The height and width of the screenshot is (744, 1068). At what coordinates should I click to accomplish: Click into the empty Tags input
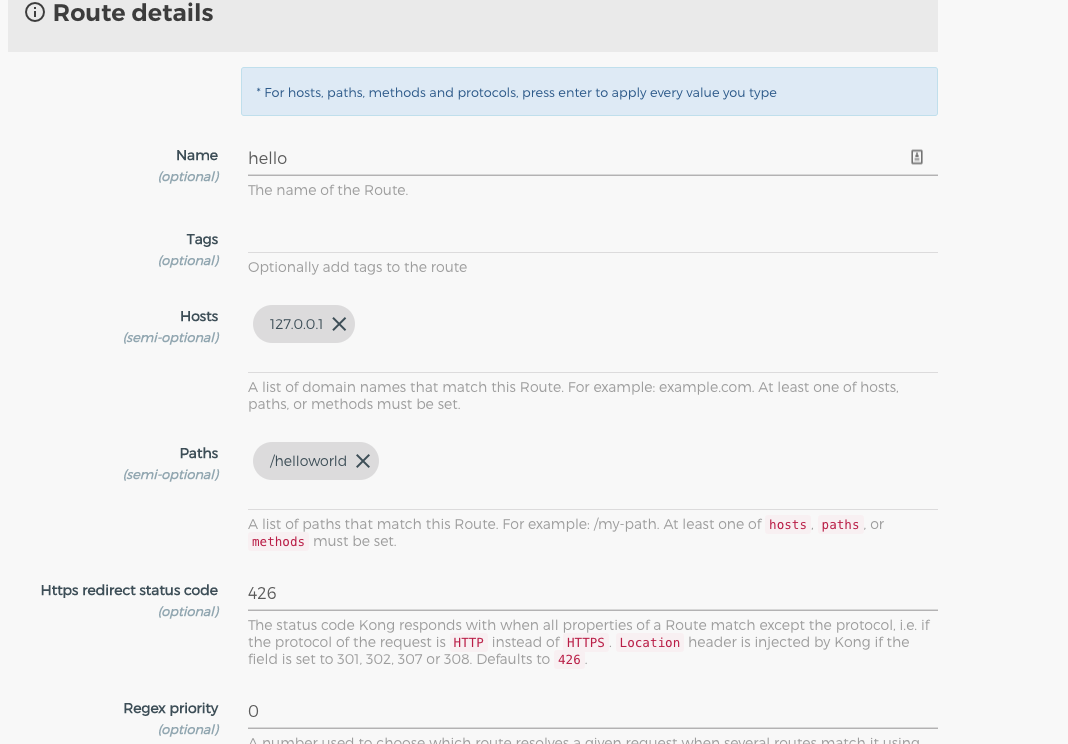pos(592,239)
